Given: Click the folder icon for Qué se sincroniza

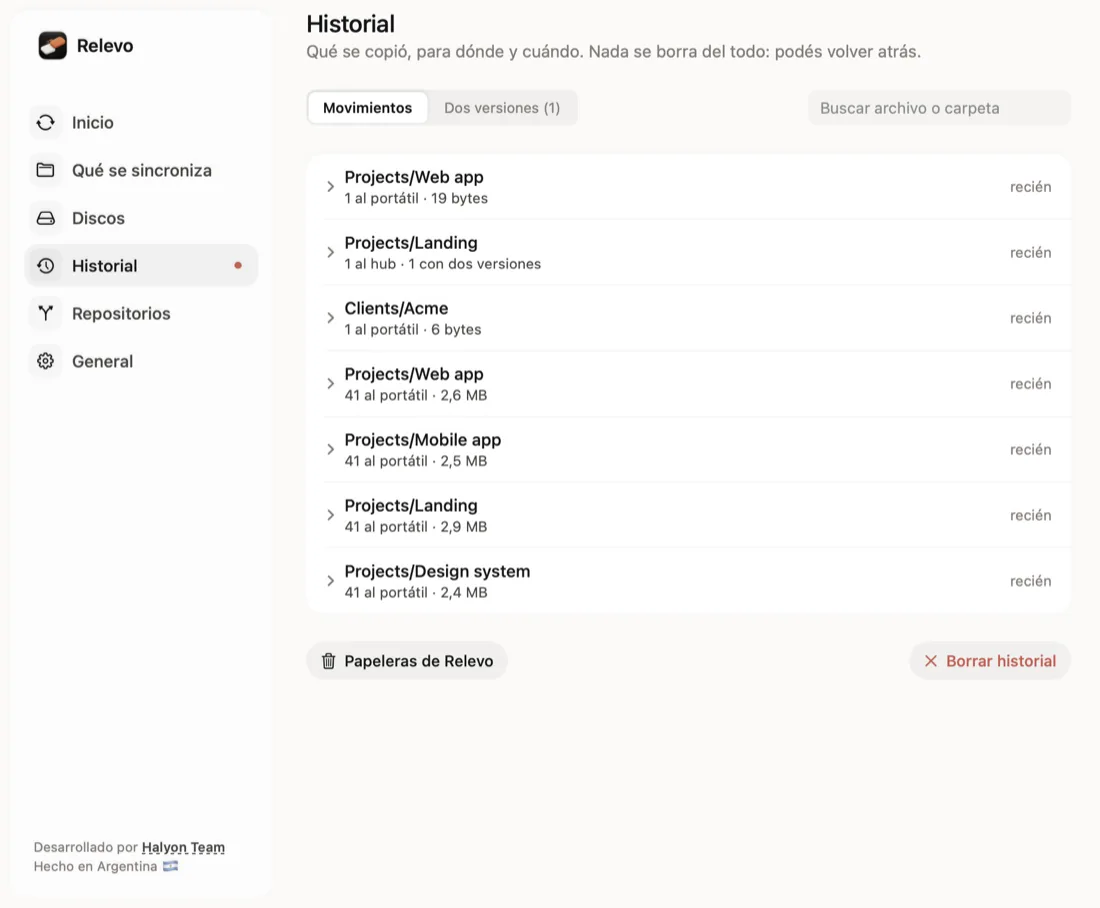Looking at the screenshot, I should tap(46, 171).
